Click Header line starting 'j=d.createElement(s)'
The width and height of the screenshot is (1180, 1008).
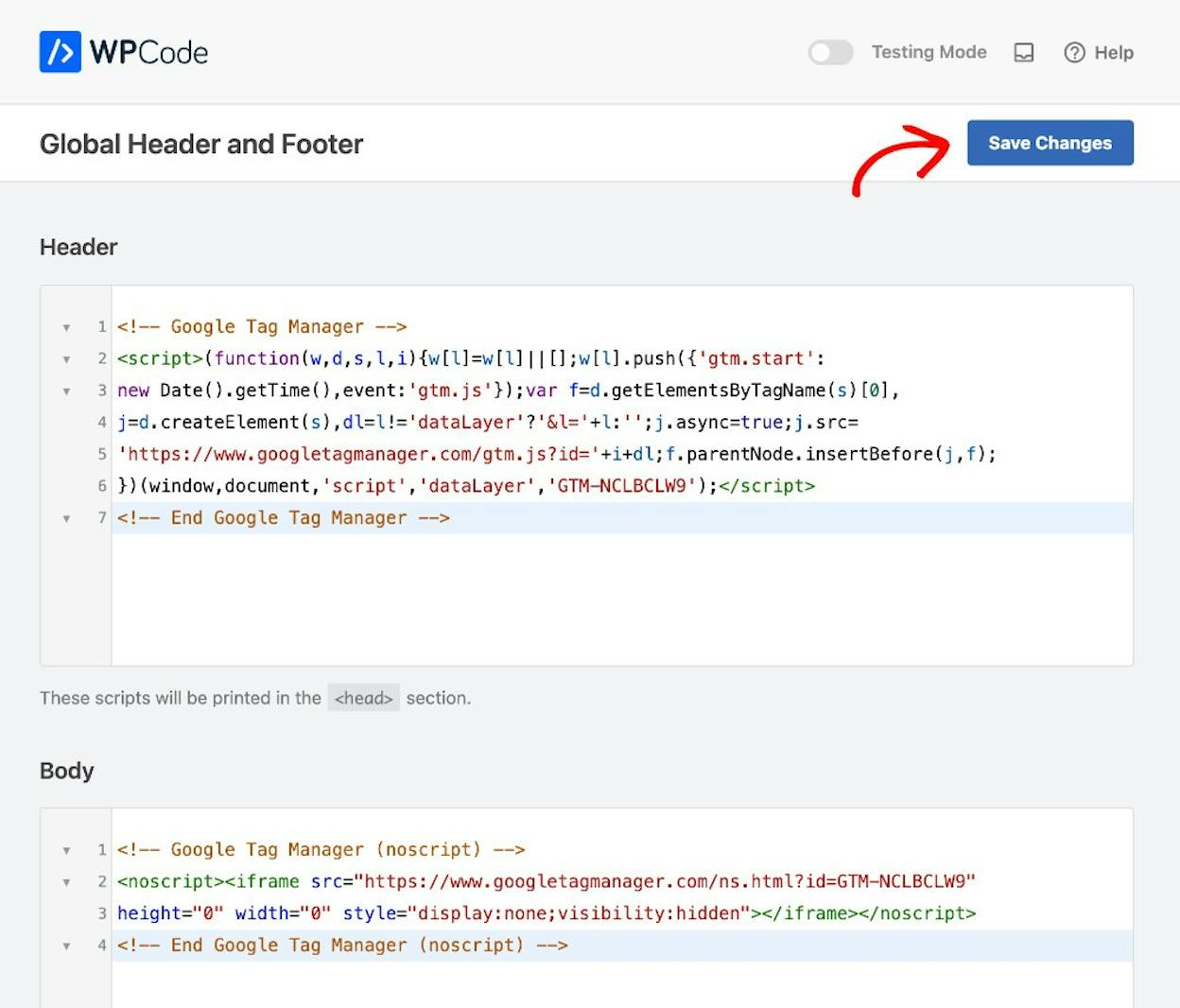click(x=488, y=422)
